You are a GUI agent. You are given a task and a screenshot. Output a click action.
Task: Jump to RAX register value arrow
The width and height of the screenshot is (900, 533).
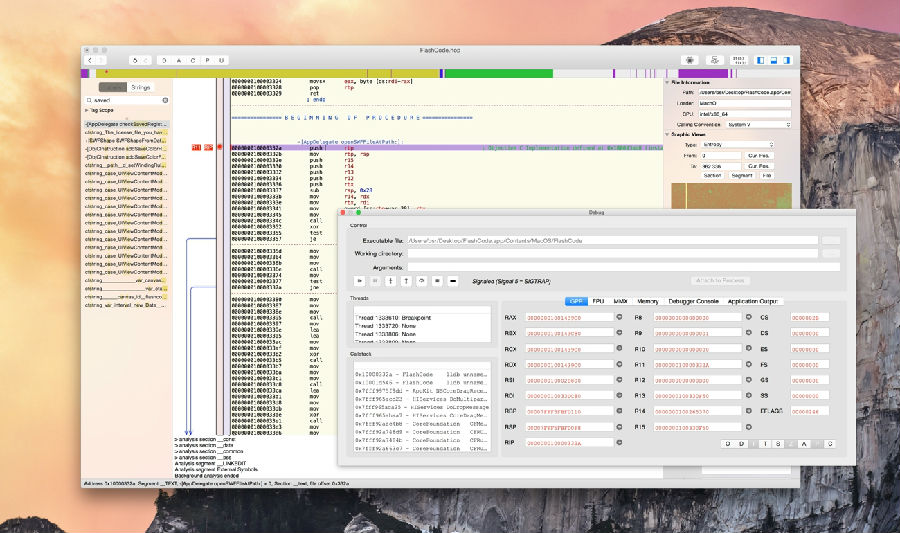coord(617,317)
